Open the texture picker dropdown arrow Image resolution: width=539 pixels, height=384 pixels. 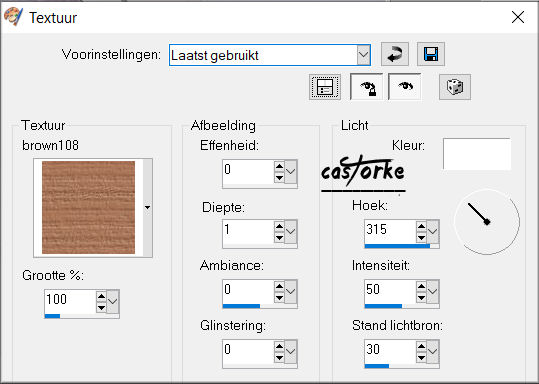(147, 208)
